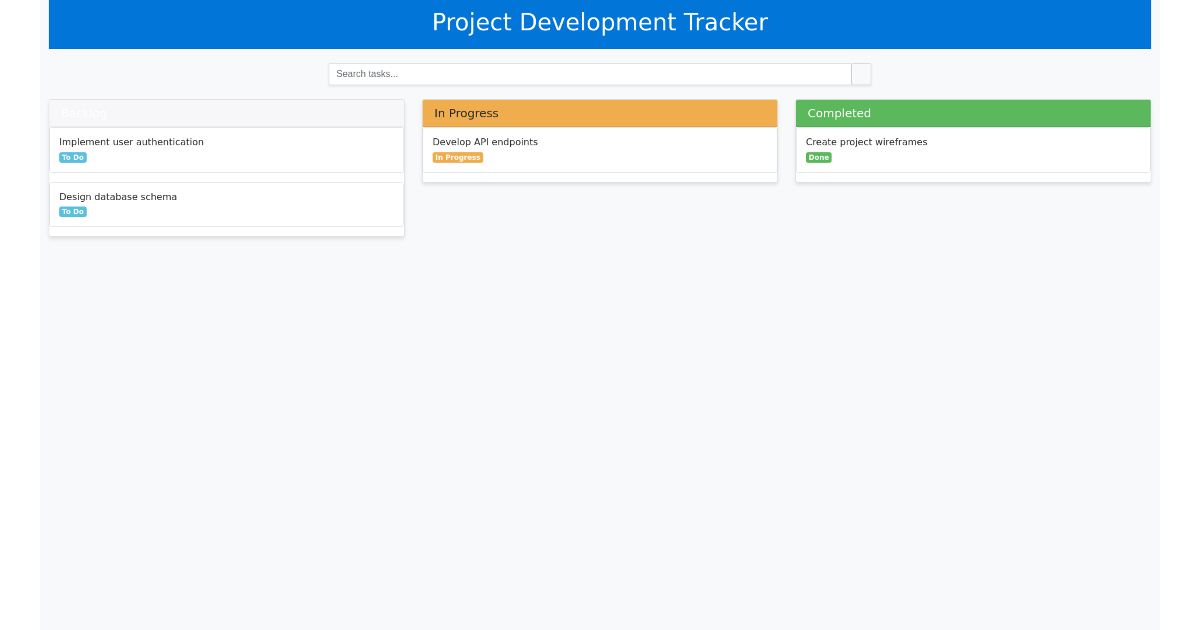1200x630 pixels.
Task: Click the orange In Progress status badge
Action: [x=457, y=158]
